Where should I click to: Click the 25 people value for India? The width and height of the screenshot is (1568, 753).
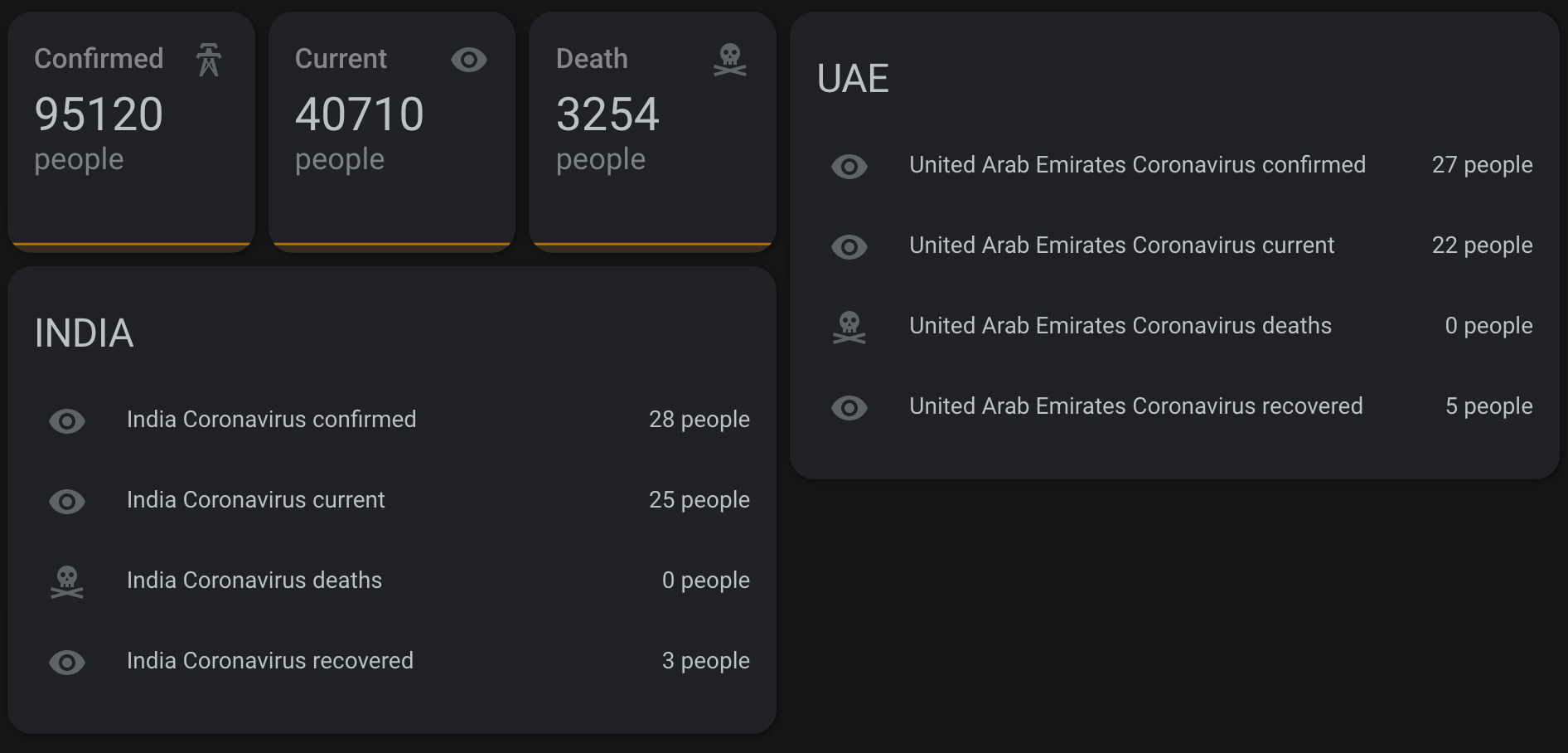[x=699, y=500]
